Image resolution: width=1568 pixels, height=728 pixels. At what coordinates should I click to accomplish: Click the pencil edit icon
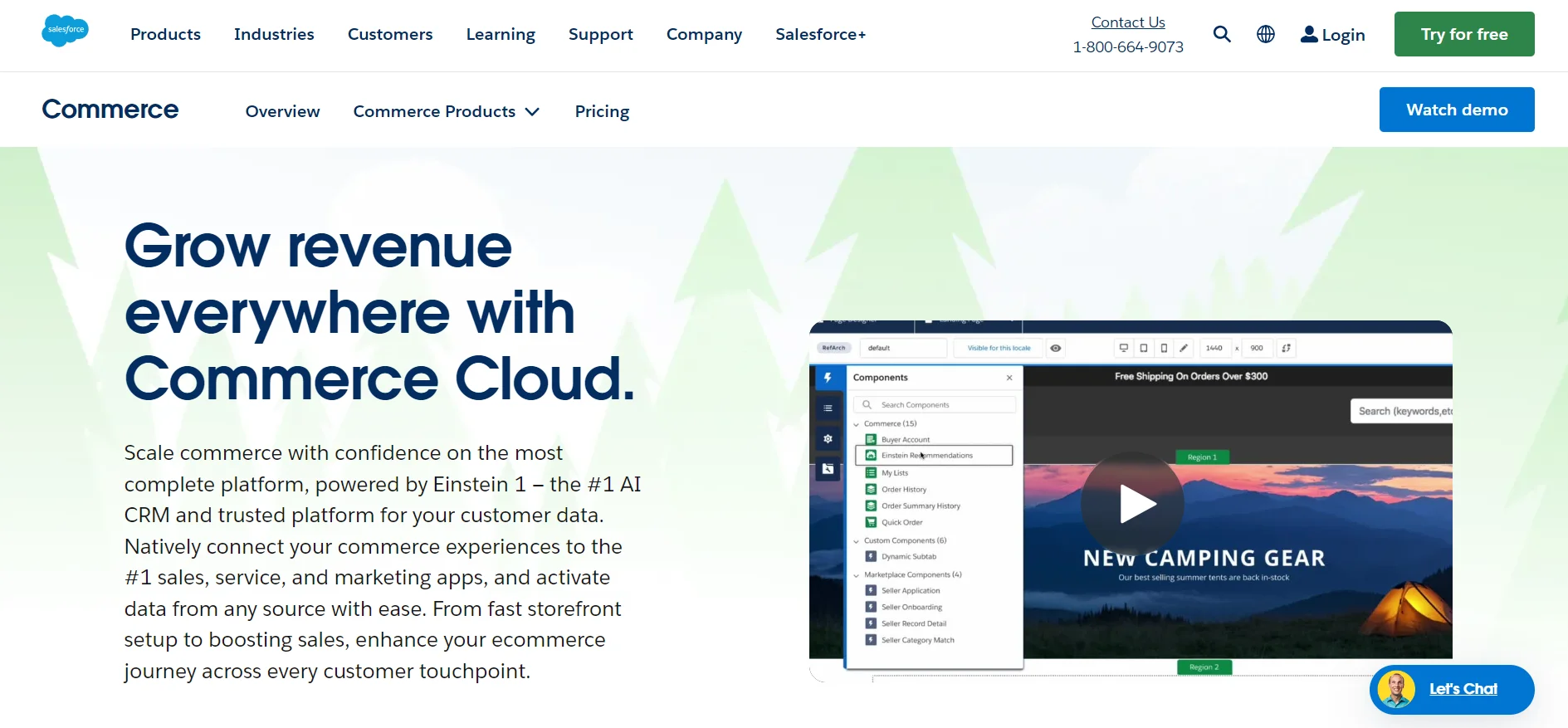(1184, 349)
